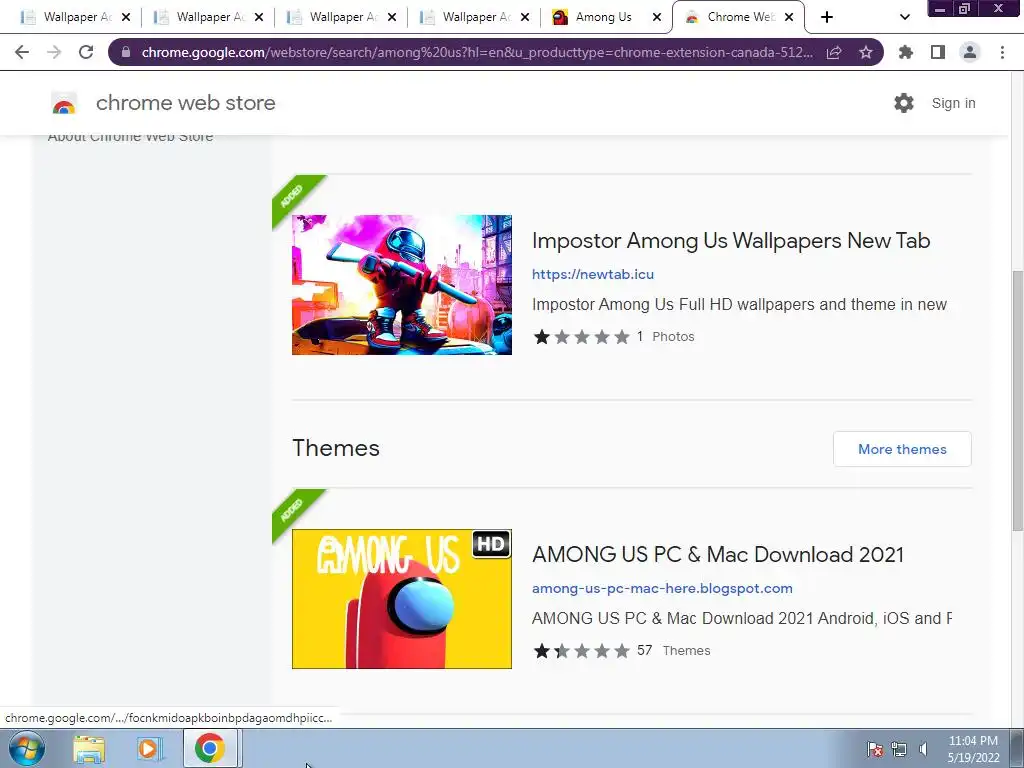Click the Chrome Web Store rainbow logo
The height and width of the screenshot is (768, 1024).
(64, 103)
